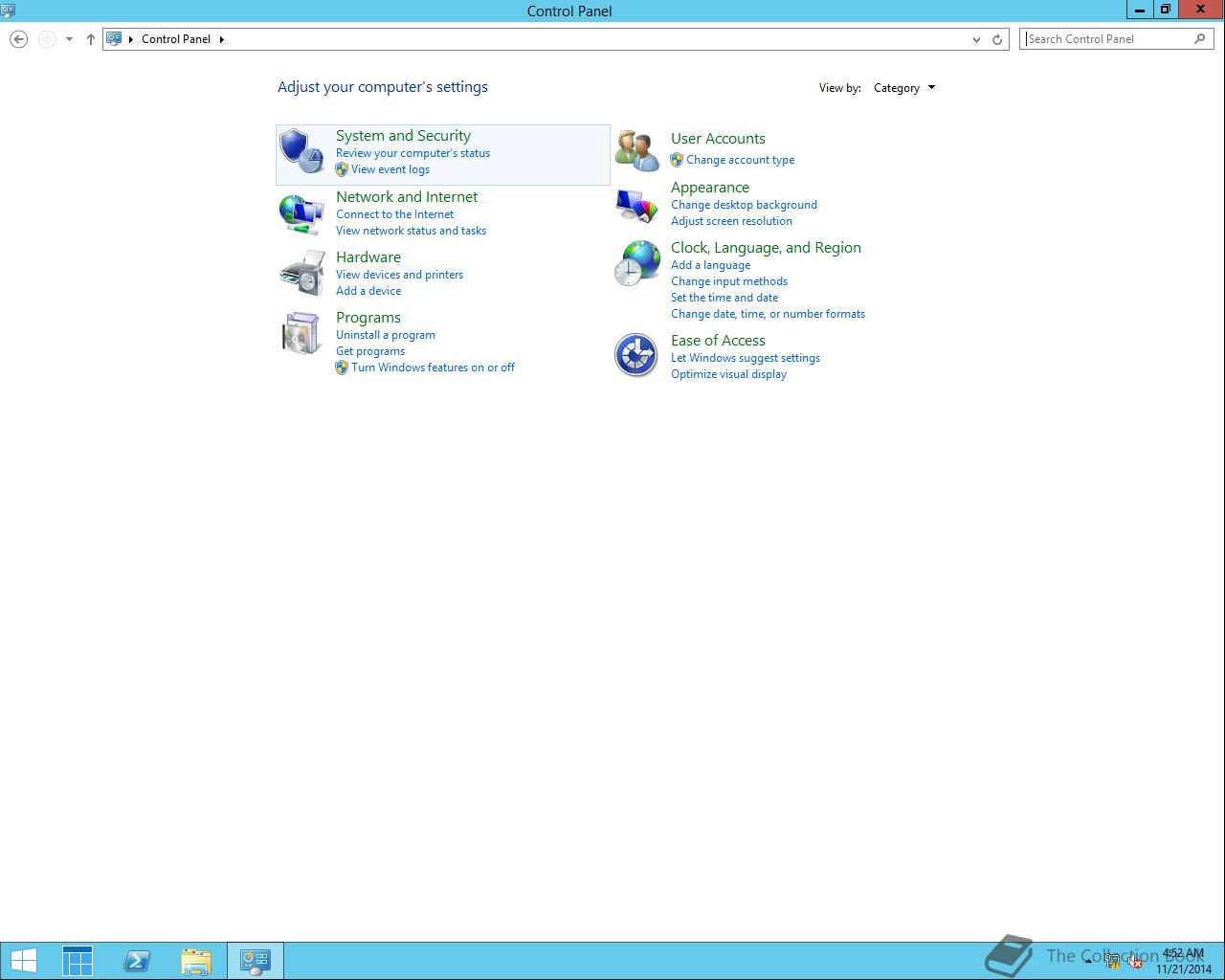Click Change input methods
Viewport: 1225px width, 980px height.
tap(729, 281)
